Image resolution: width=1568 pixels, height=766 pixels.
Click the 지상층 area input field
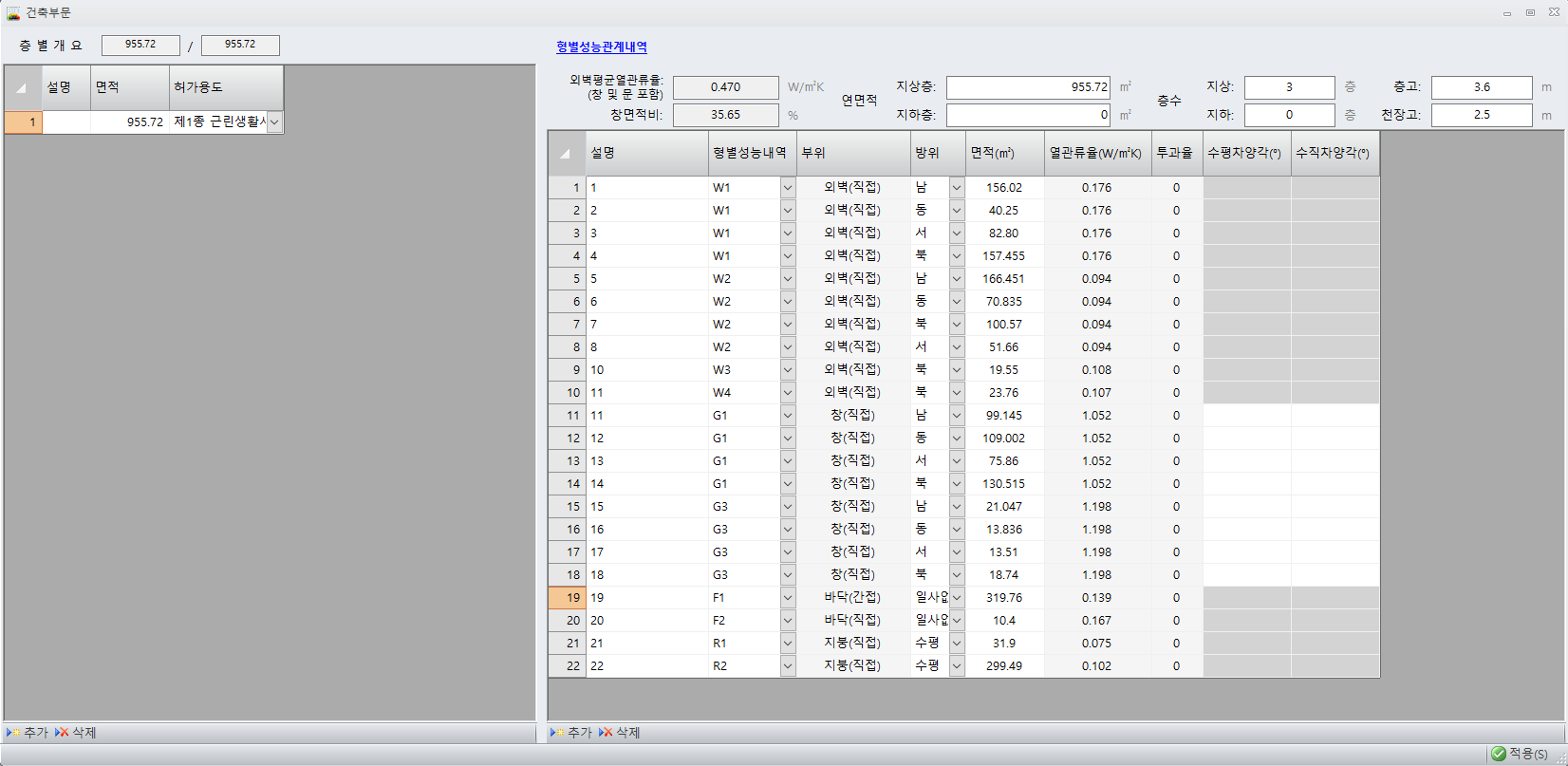pyautogui.click(x=1028, y=87)
